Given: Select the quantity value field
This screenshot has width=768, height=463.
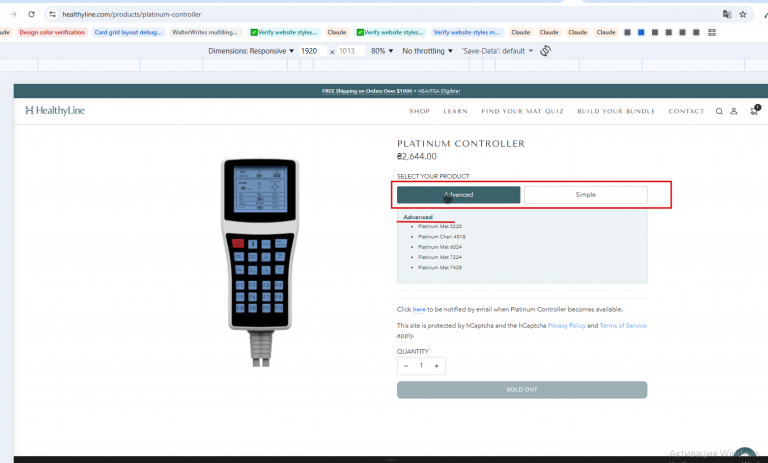Looking at the screenshot, I should click(421, 366).
